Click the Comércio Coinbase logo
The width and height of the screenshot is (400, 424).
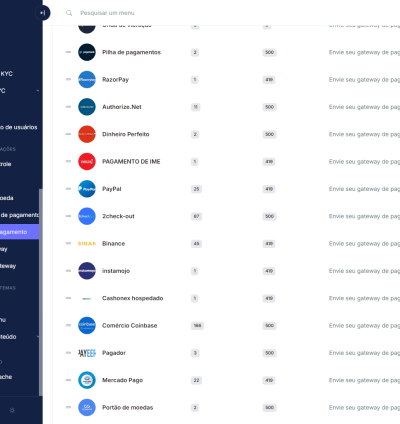(87, 326)
